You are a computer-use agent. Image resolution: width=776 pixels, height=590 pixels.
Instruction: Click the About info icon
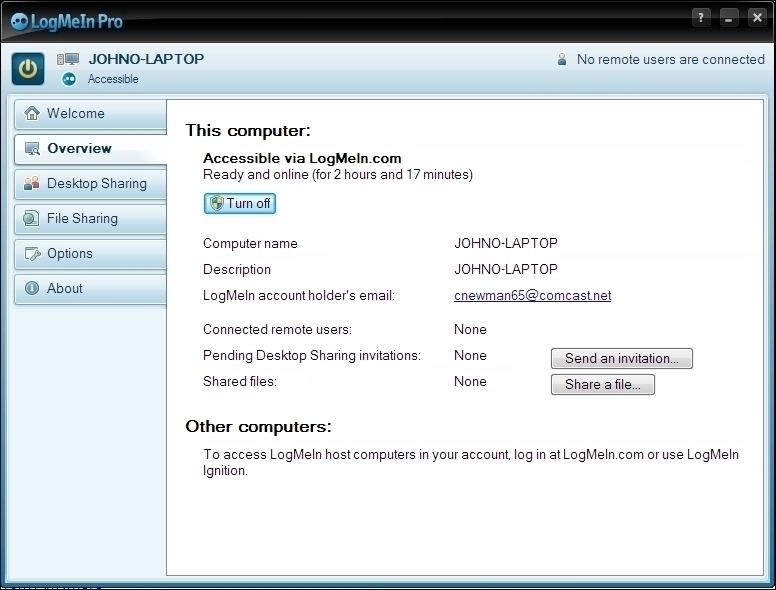point(32,288)
